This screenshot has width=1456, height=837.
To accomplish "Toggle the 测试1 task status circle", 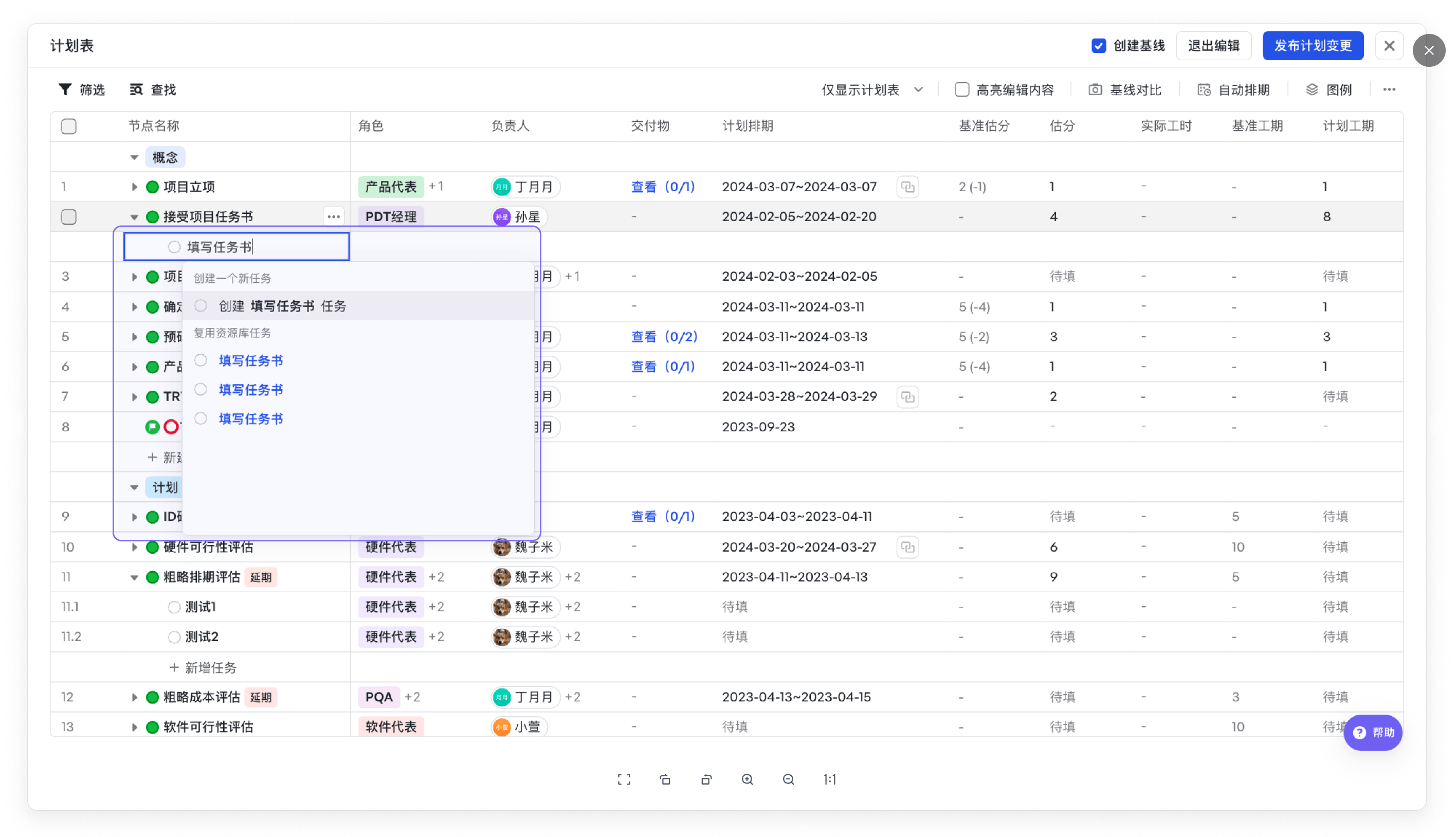I will 174,607.
